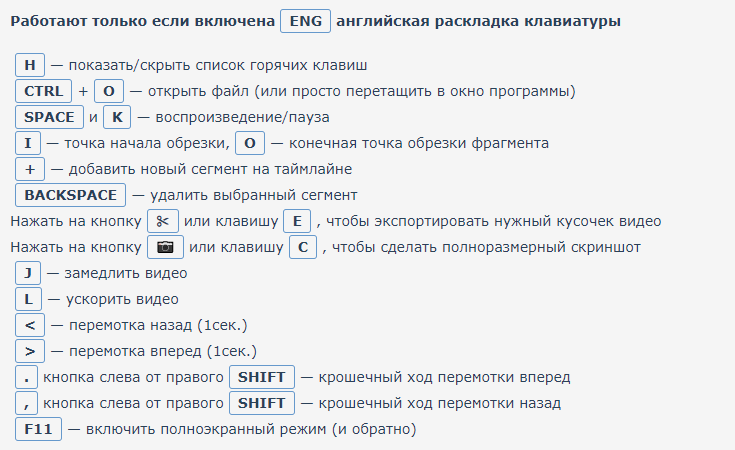Click the greater-than forward key badge

[30, 351]
